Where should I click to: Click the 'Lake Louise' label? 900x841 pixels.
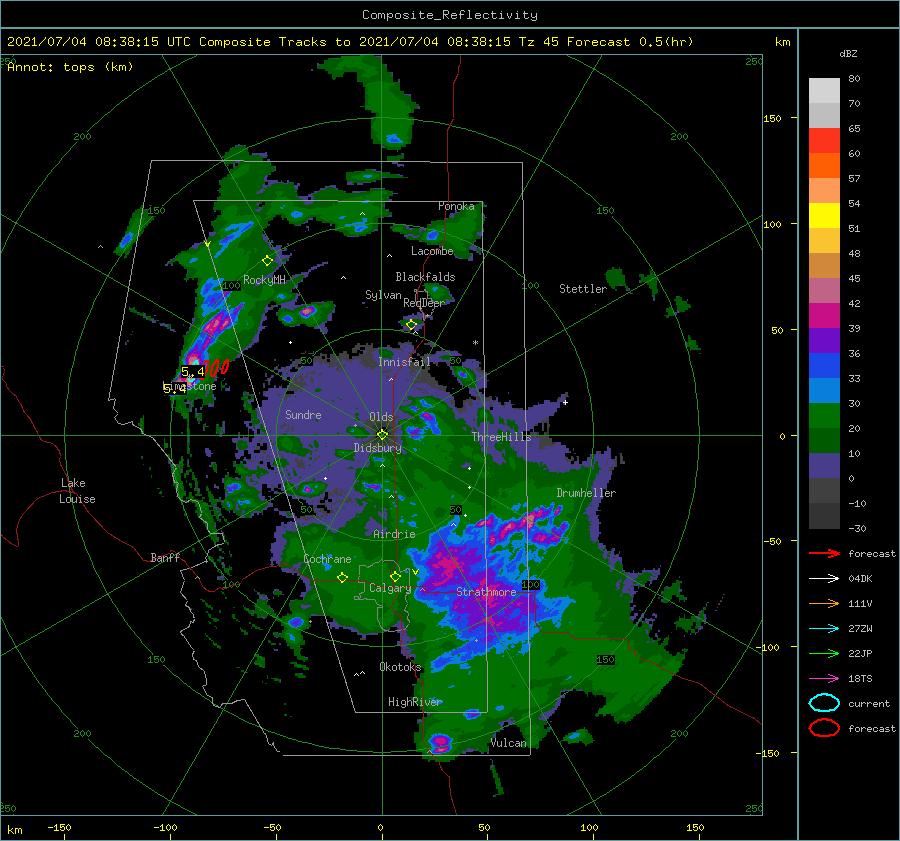click(x=78, y=491)
